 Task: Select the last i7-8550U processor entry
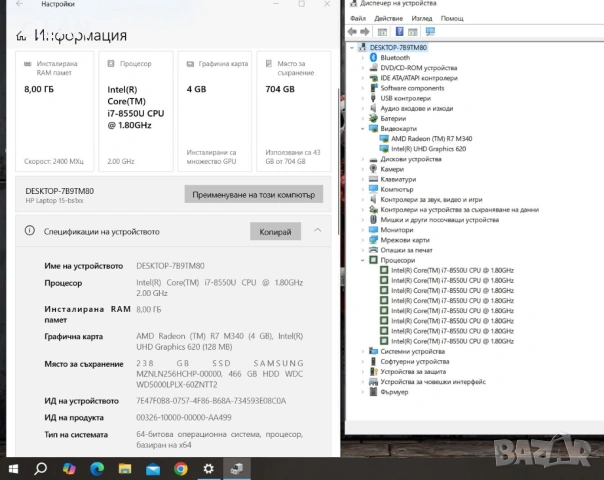click(x=452, y=341)
